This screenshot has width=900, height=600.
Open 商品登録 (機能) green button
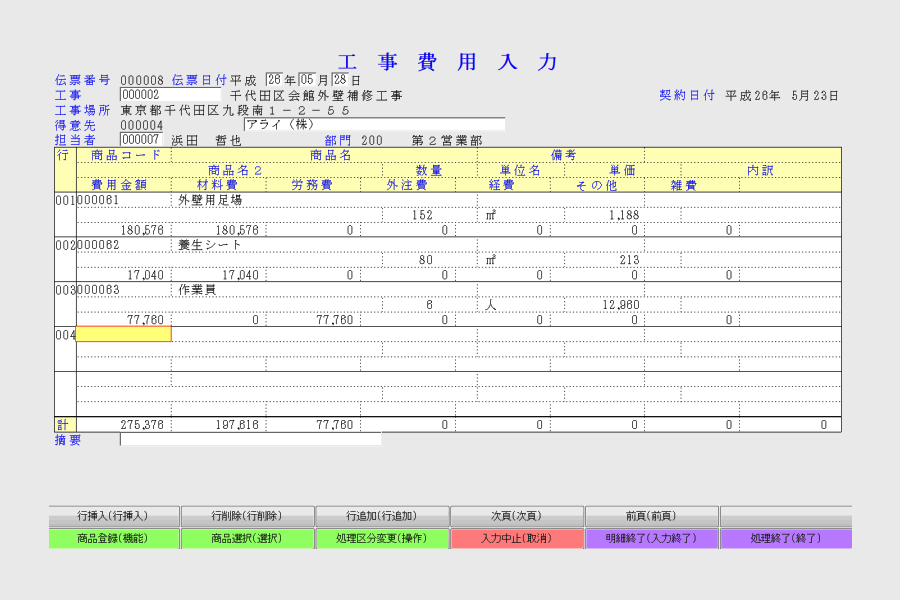click(114, 538)
